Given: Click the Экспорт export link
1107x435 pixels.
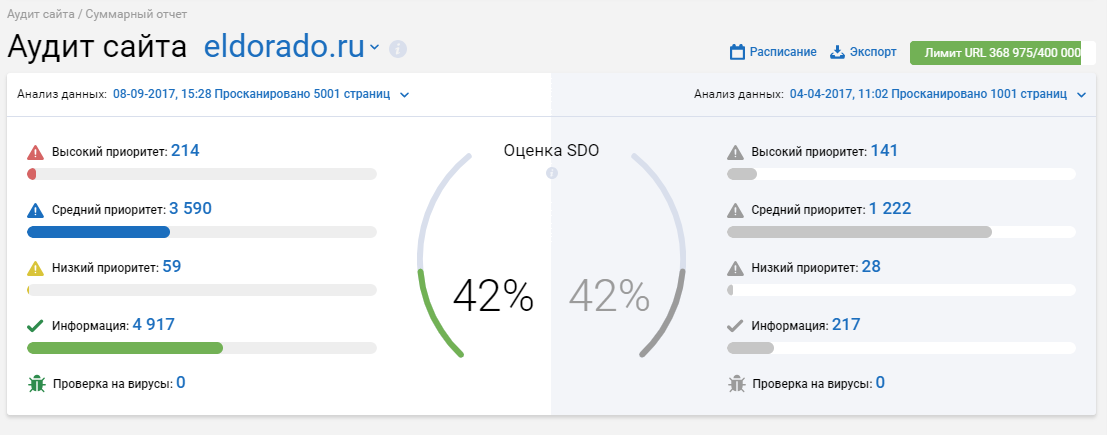Looking at the screenshot, I should (x=873, y=52).
